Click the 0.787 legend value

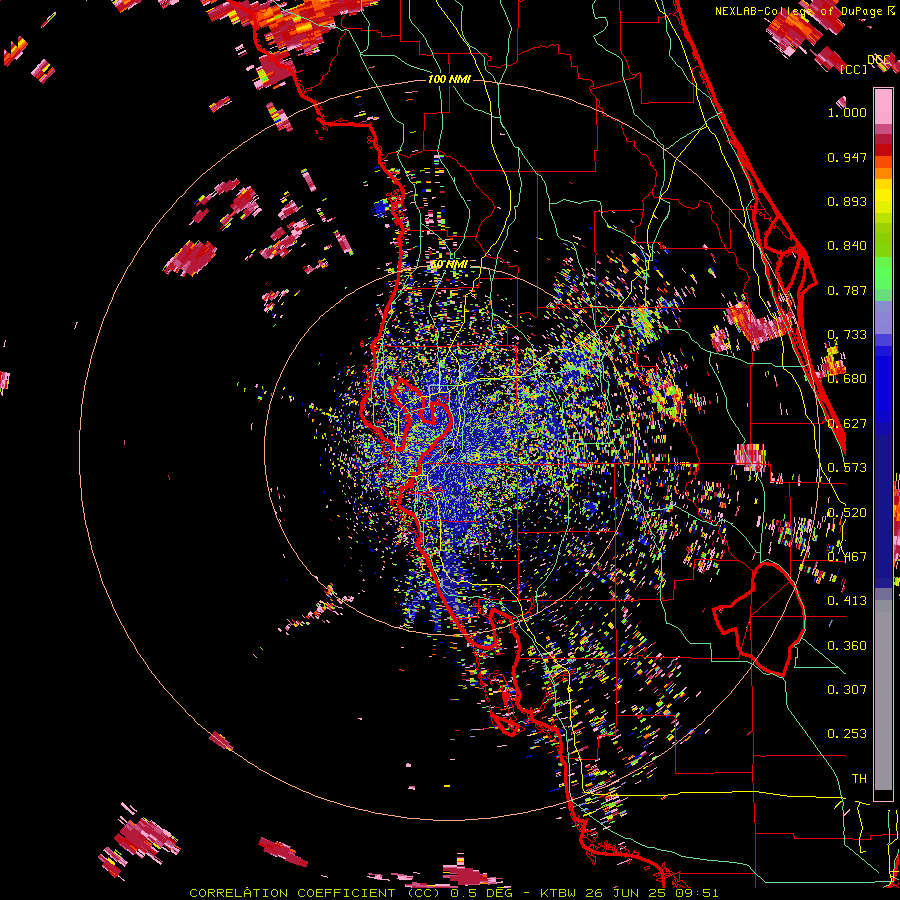coord(847,290)
